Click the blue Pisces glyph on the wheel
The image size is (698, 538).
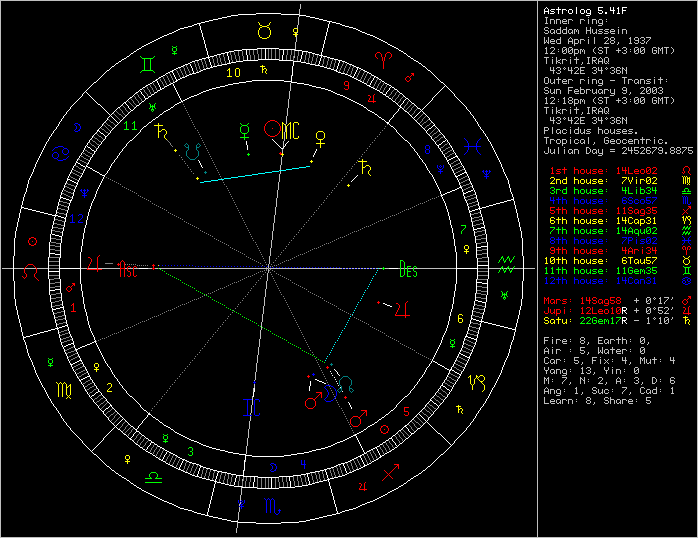tap(481, 147)
